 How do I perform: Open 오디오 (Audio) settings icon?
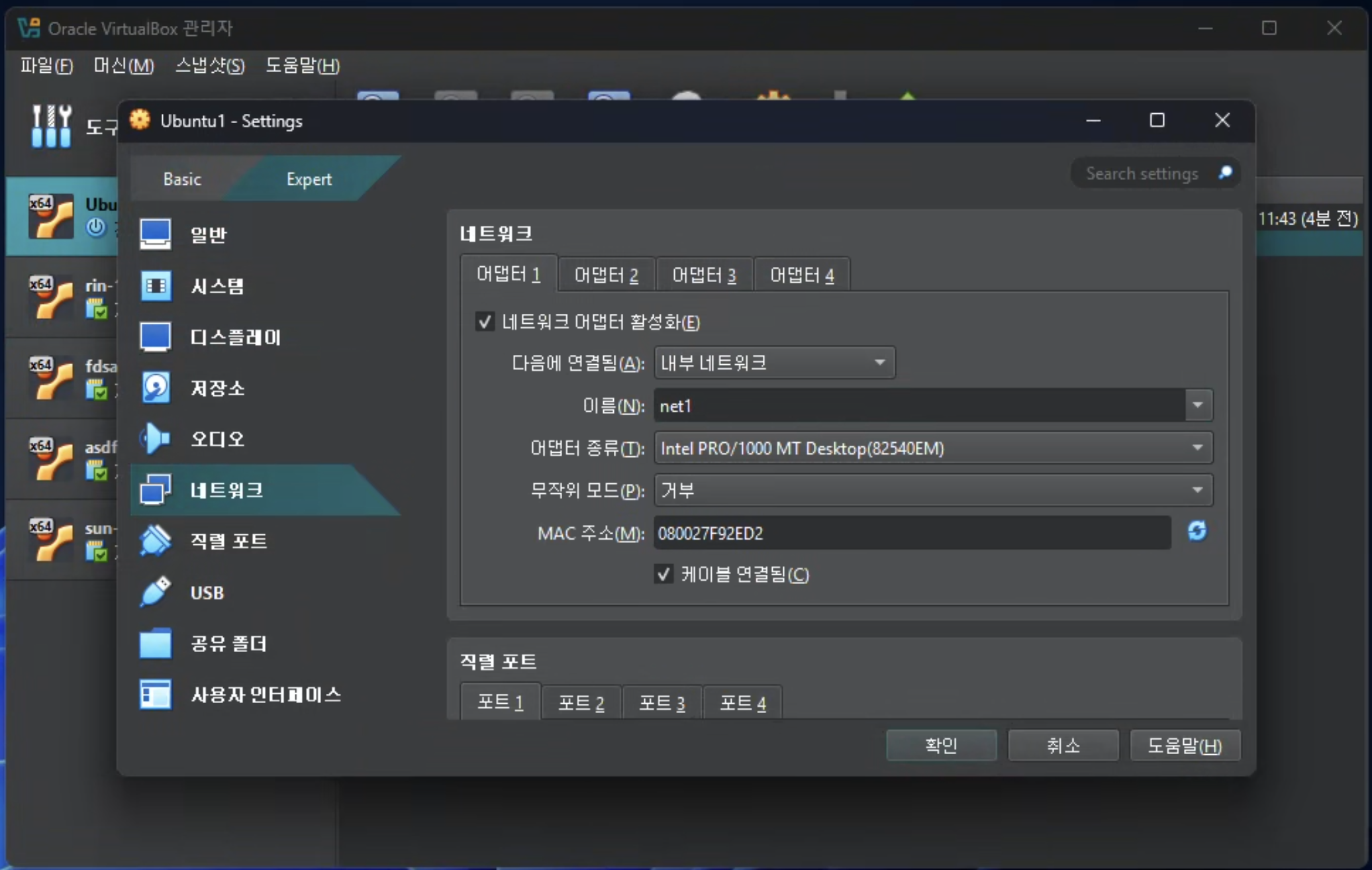[156, 439]
